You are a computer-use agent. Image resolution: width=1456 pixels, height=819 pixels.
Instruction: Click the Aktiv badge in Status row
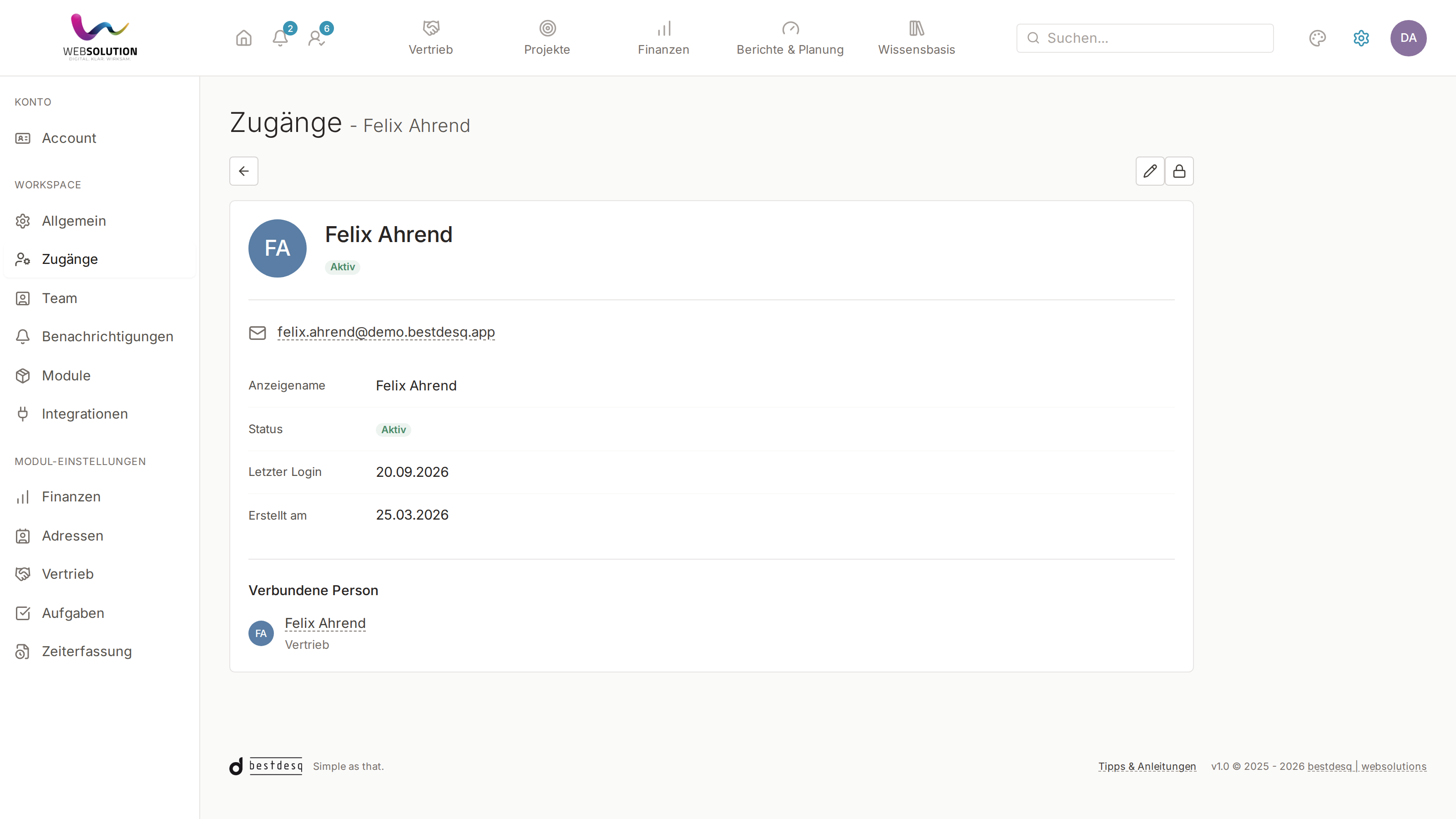pyautogui.click(x=394, y=430)
